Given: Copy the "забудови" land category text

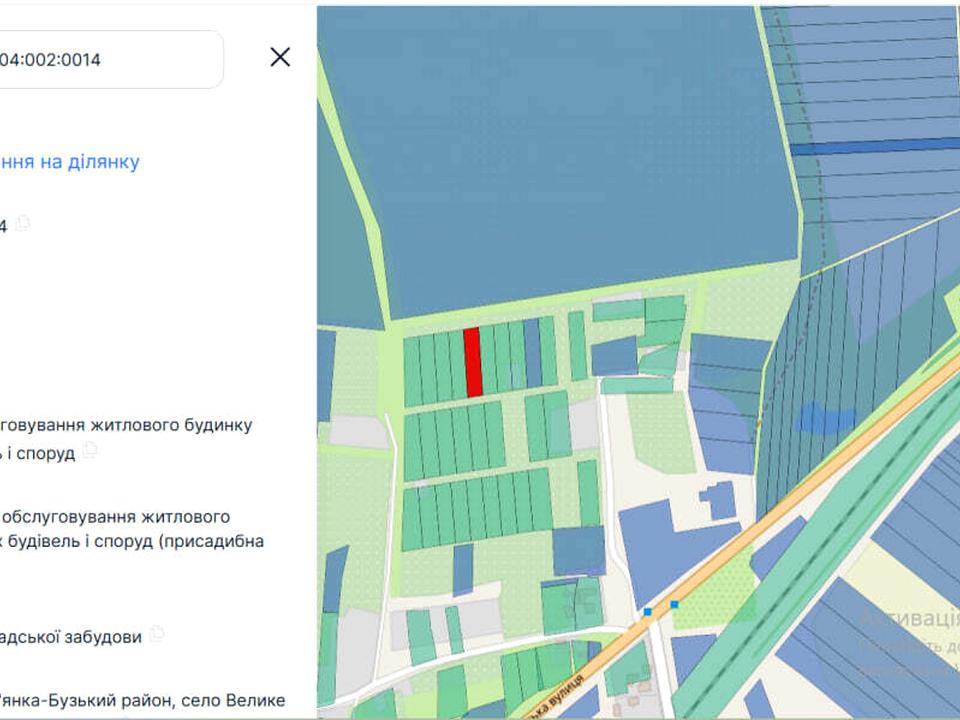Looking at the screenshot, I should point(157,634).
